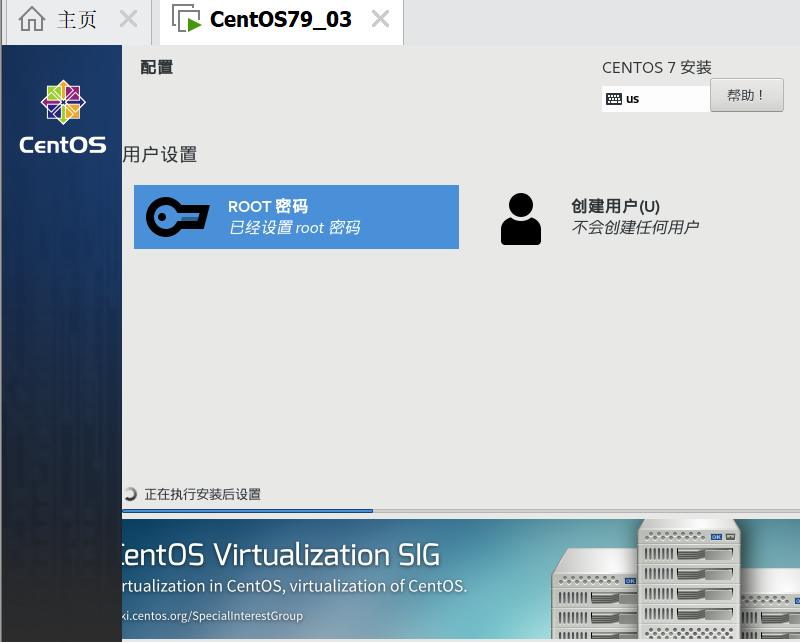Click the root password key icon
This screenshot has width=800, height=642.
coord(177,217)
